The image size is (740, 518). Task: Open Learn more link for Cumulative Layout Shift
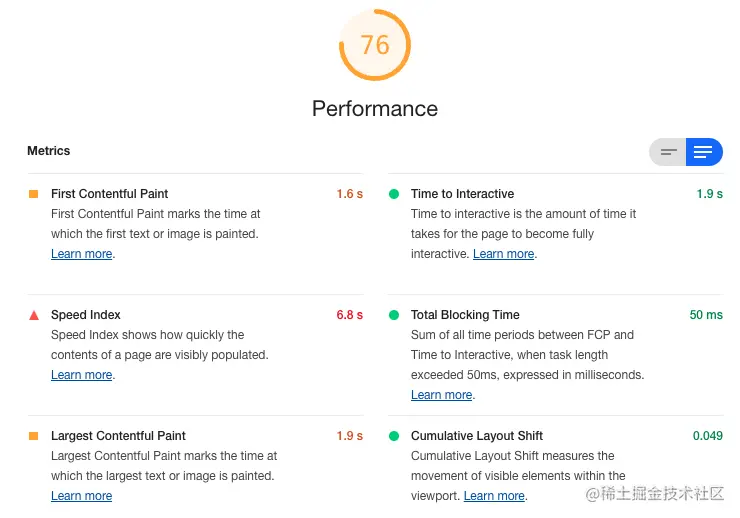tap(494, 496)
